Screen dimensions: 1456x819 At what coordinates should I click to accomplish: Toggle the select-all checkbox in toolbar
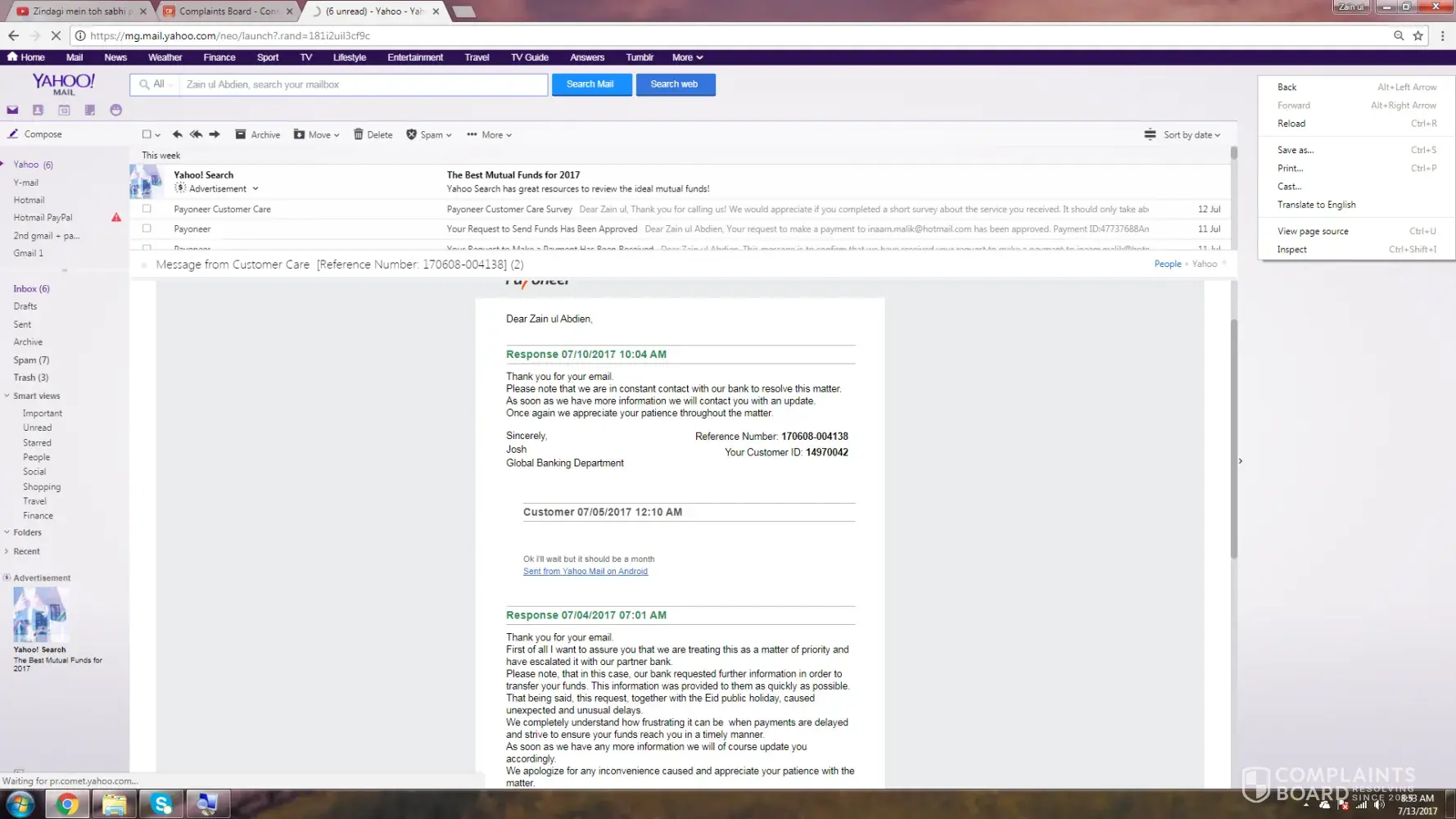pyautogui.click(x=147, y=134)
